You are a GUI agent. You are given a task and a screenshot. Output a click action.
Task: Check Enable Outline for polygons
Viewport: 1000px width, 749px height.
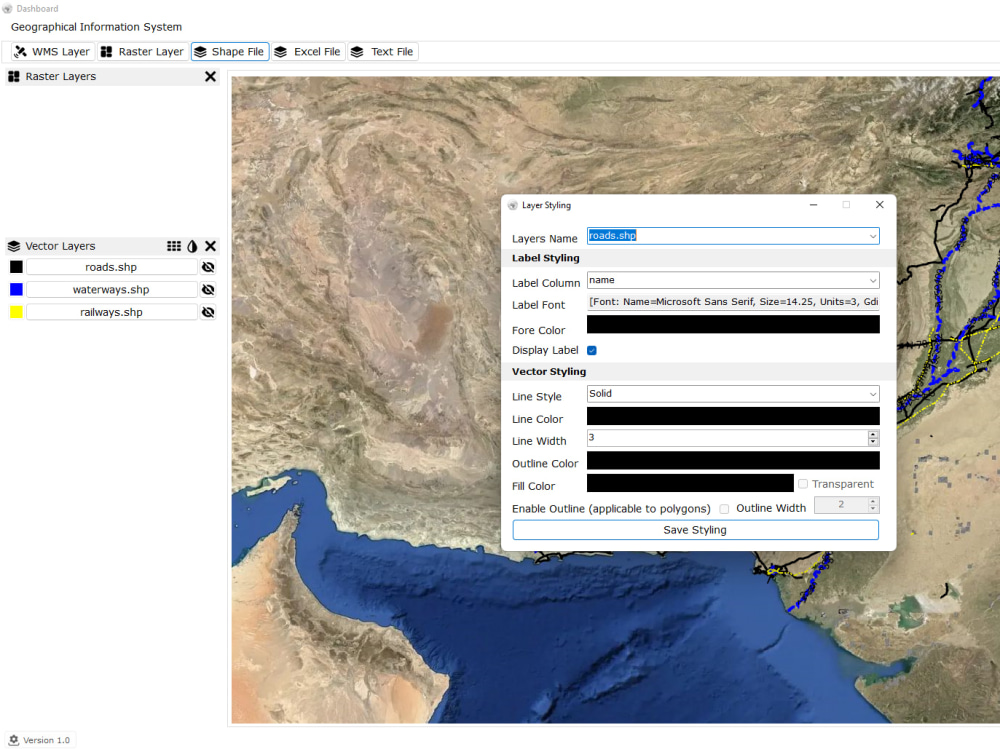point(724,509)
